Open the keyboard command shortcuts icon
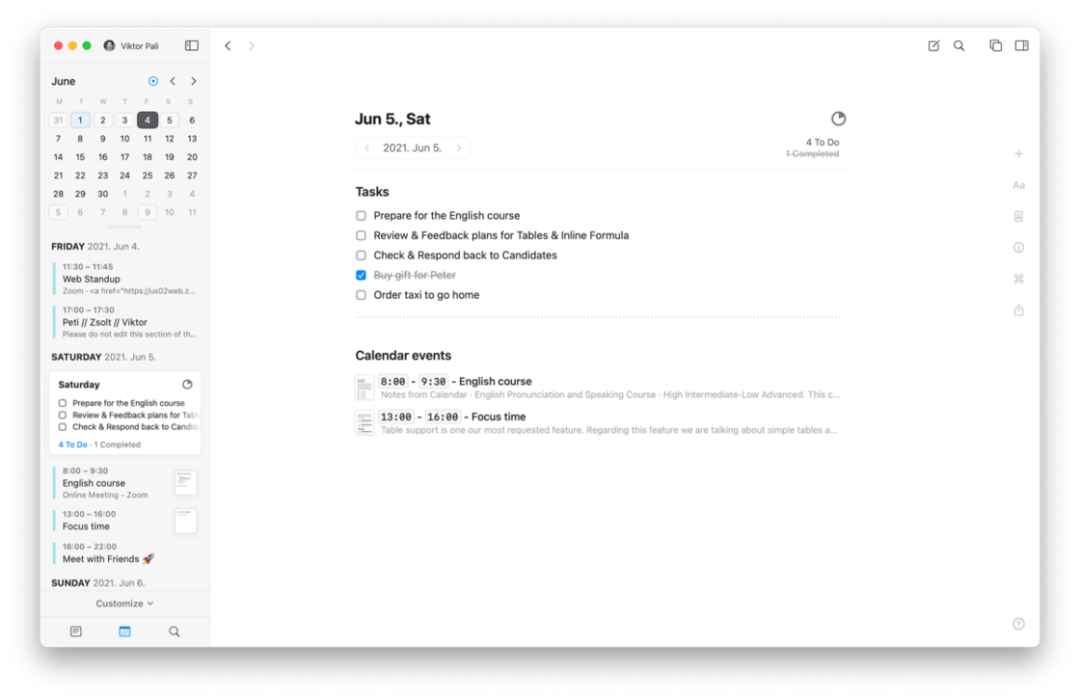The image size is (1080, 700). click(x=1019, y=279)
